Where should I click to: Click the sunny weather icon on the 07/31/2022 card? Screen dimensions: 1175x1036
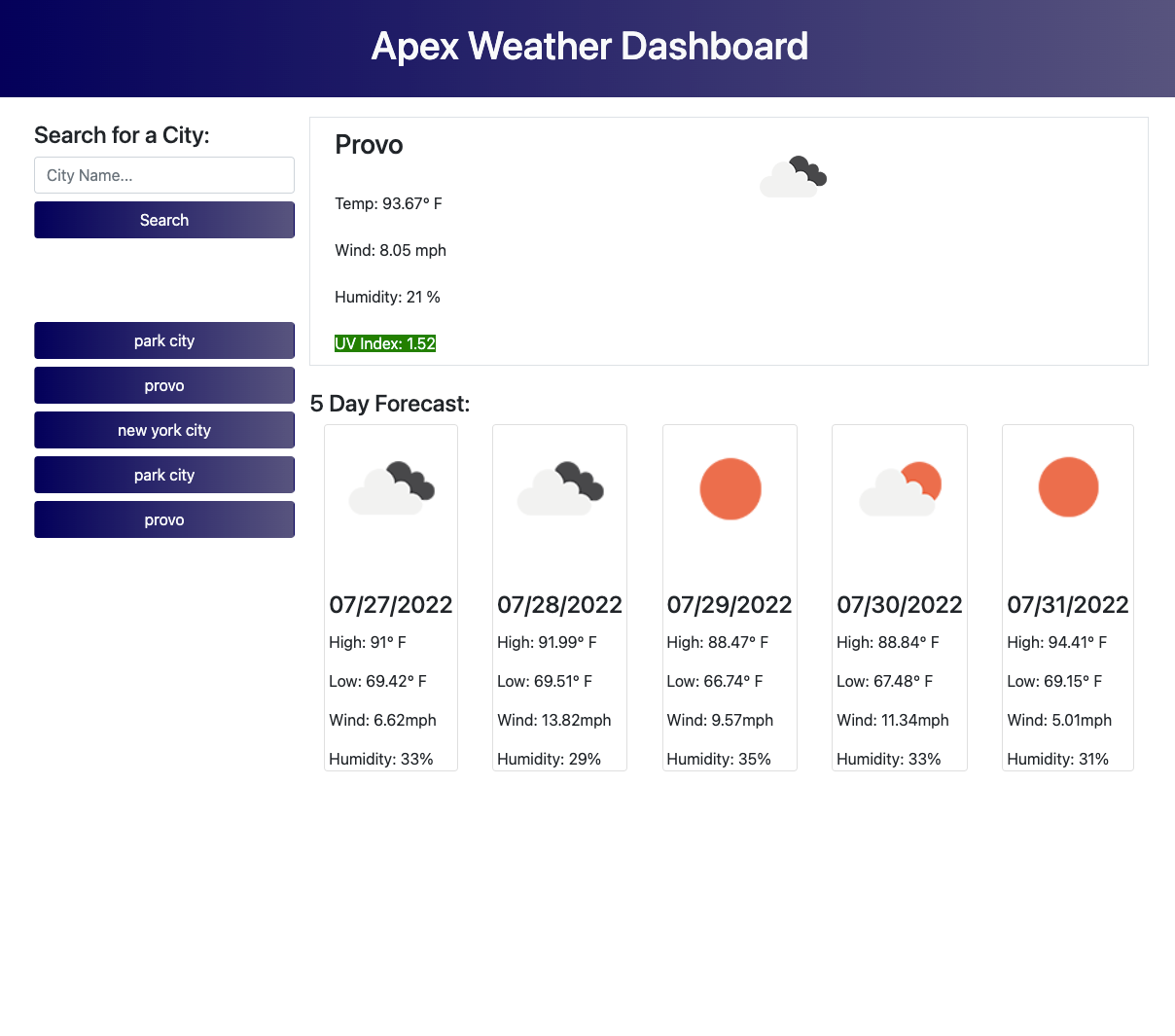click(1068, 486)
